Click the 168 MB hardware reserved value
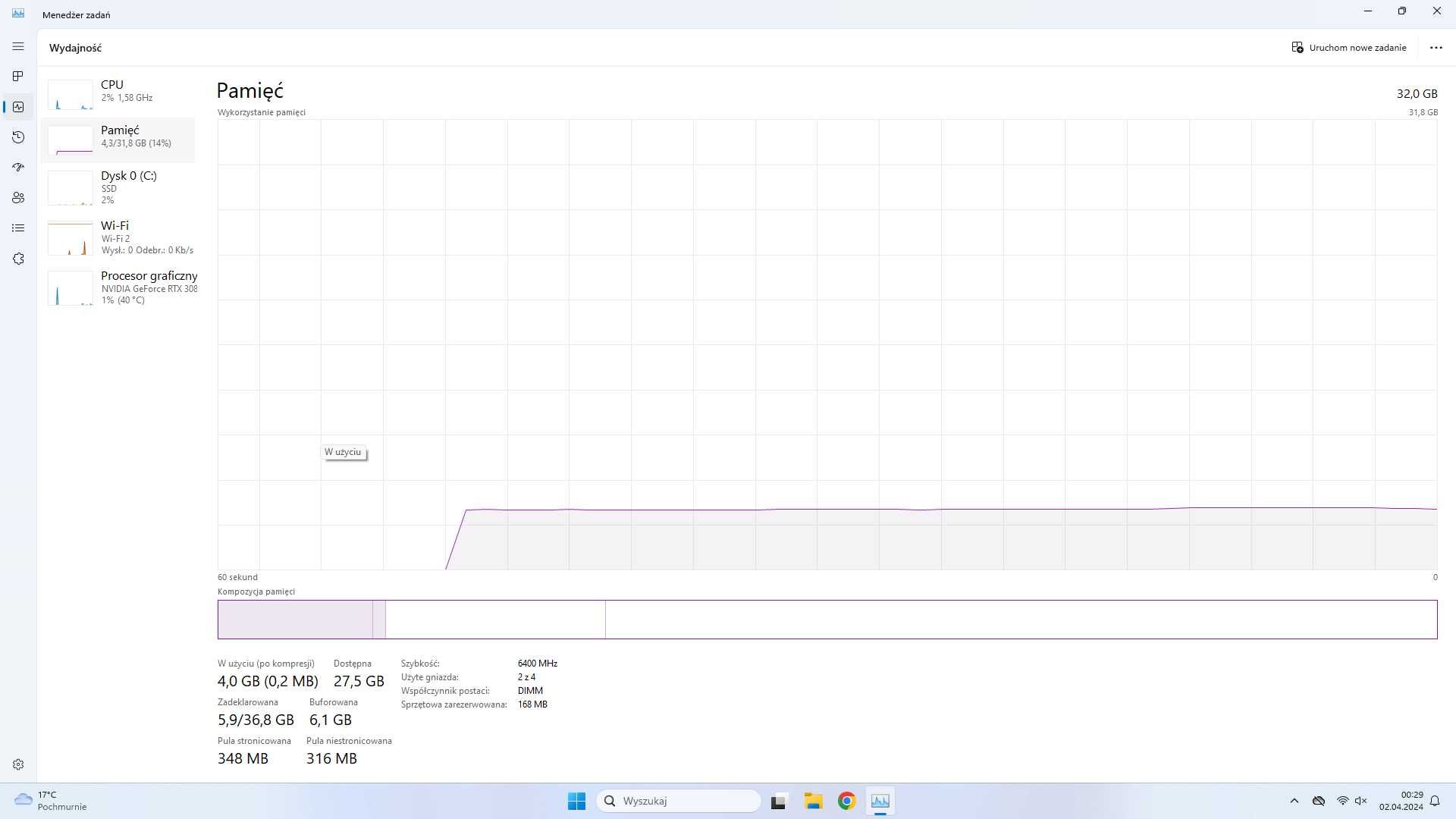This screenshot has height=819, width=1456. tap(532, 704)
